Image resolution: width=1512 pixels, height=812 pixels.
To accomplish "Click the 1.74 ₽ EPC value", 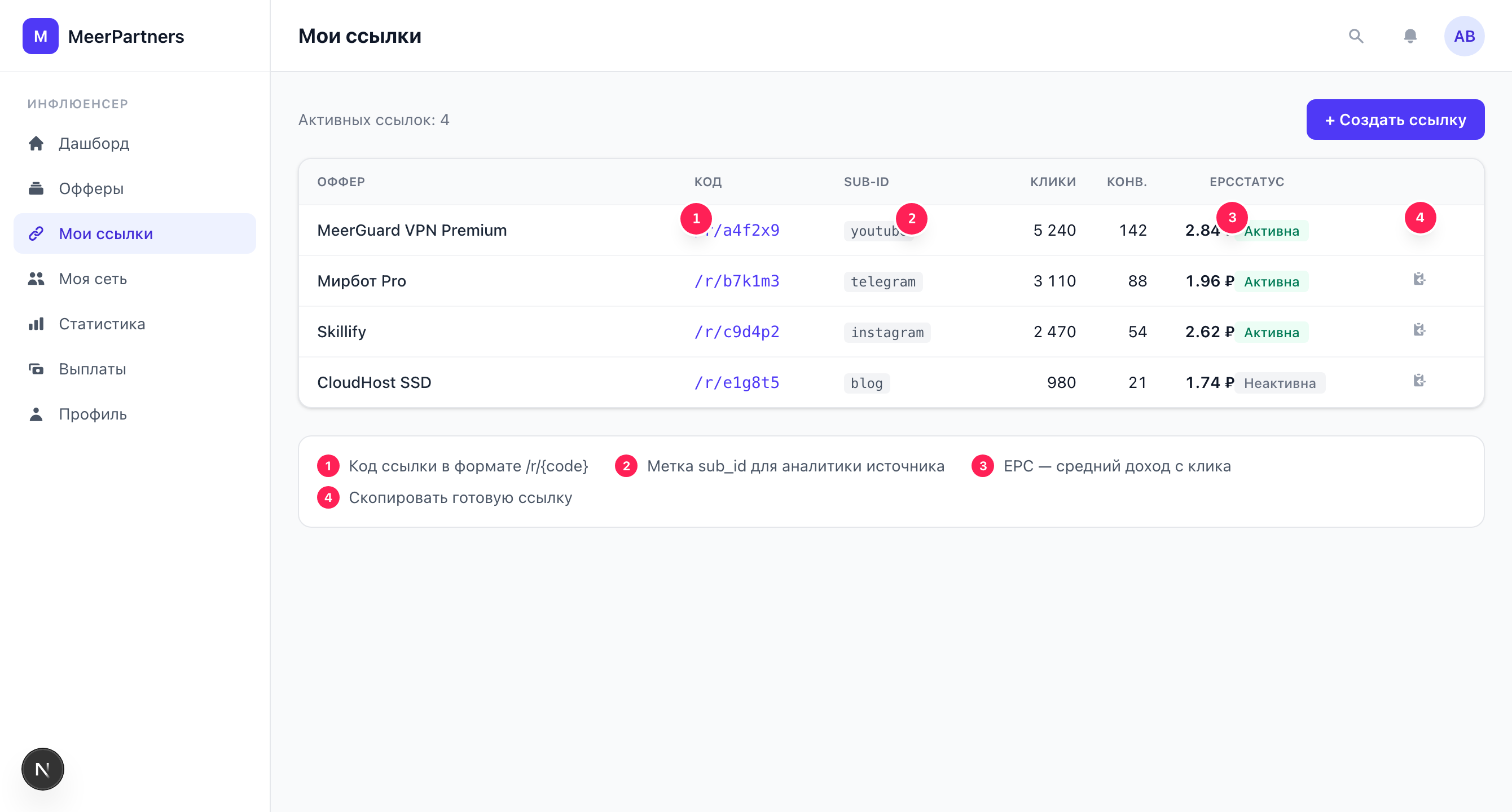I will [1210, 382].
